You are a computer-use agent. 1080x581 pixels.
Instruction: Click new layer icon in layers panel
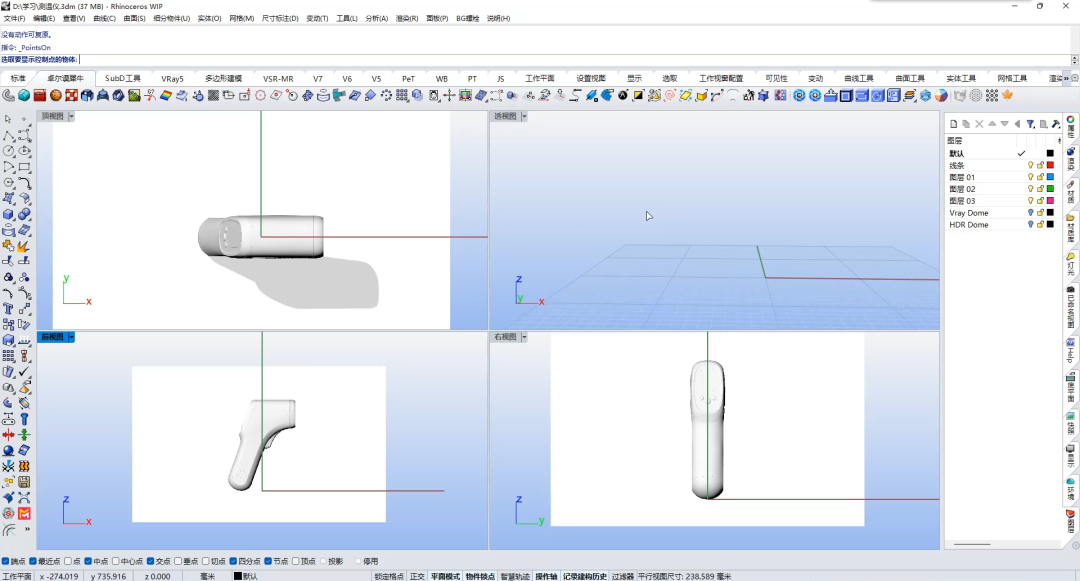[953, 124]
